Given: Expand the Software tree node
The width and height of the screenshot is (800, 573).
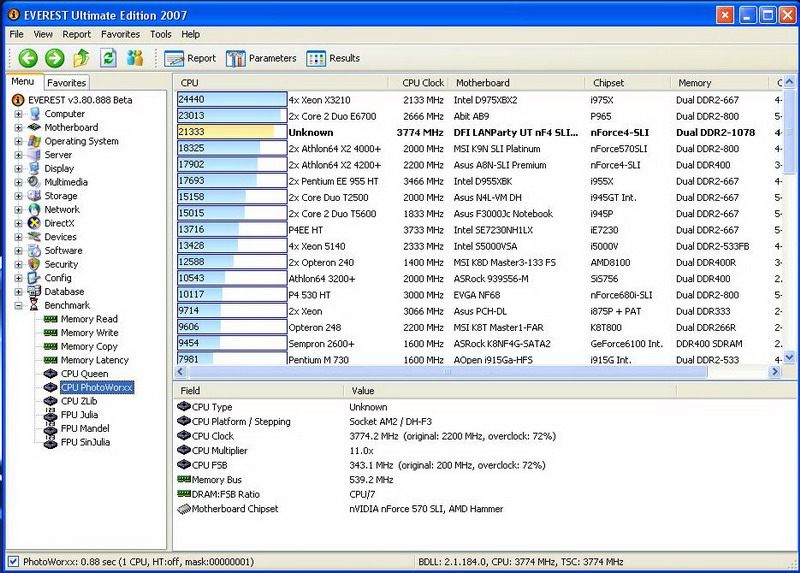Looking at the screenshot, I should coord(18,251).
